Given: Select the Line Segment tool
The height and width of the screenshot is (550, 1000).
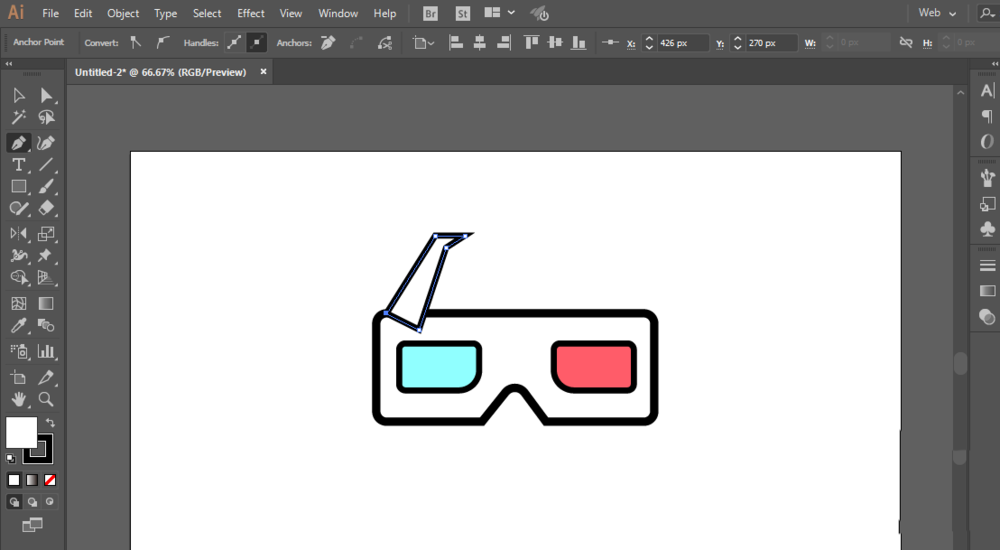Looking at the screenshot, I should [x=46, y=165].
